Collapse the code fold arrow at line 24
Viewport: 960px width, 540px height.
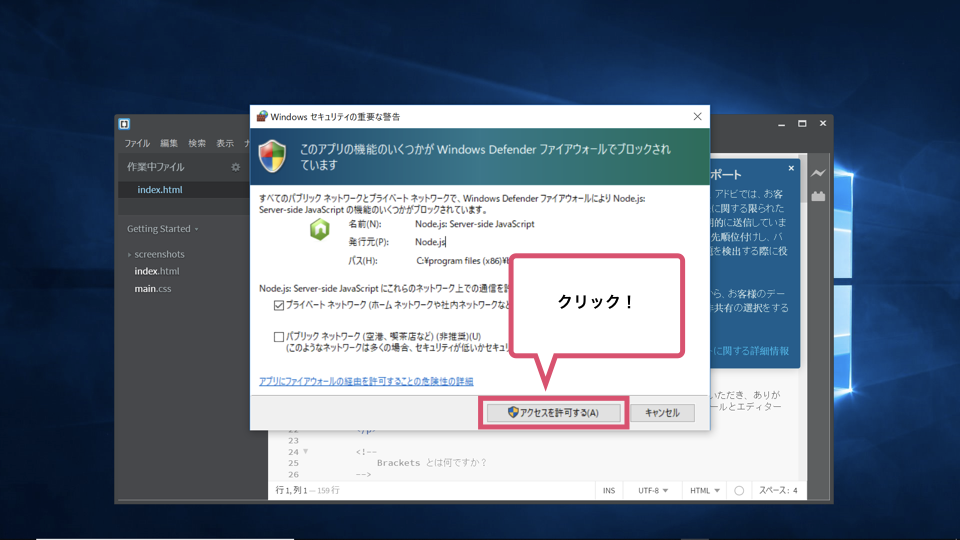[306, 452]
